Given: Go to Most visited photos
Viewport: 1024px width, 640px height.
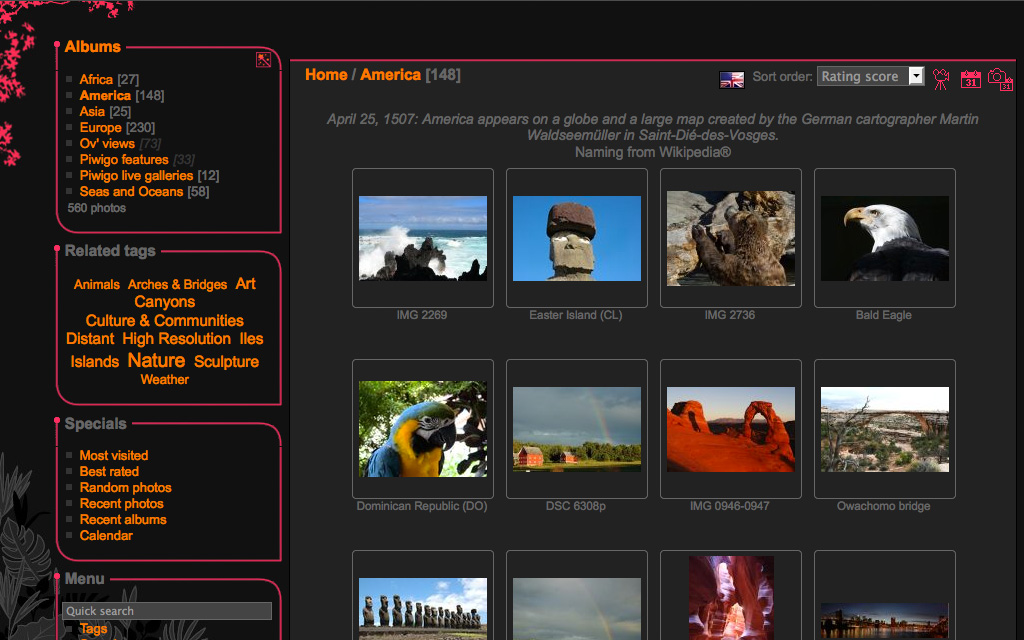Looking at the screenshot, I should (113, 456).
